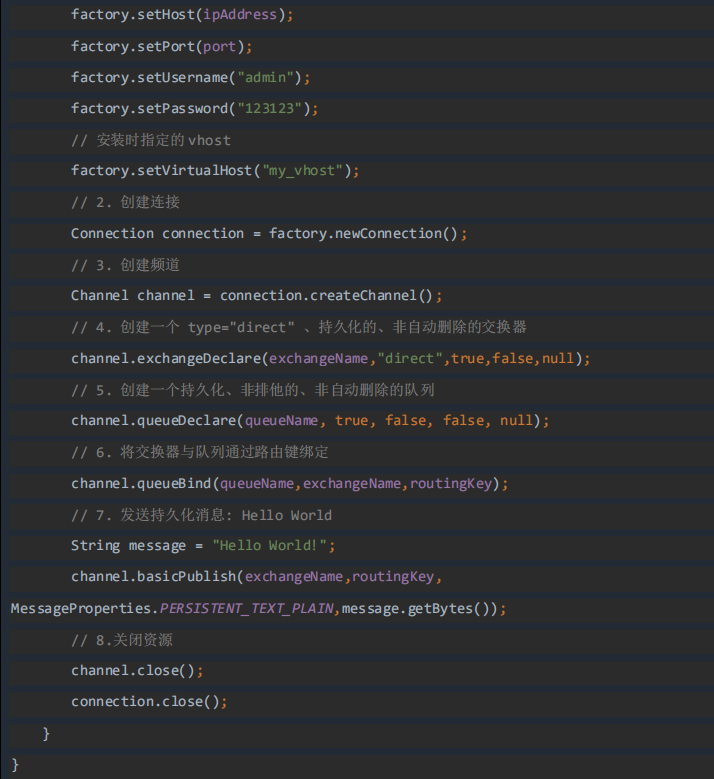Click factory.newConnection() call

pyautogui.click(x=363, y=234)
